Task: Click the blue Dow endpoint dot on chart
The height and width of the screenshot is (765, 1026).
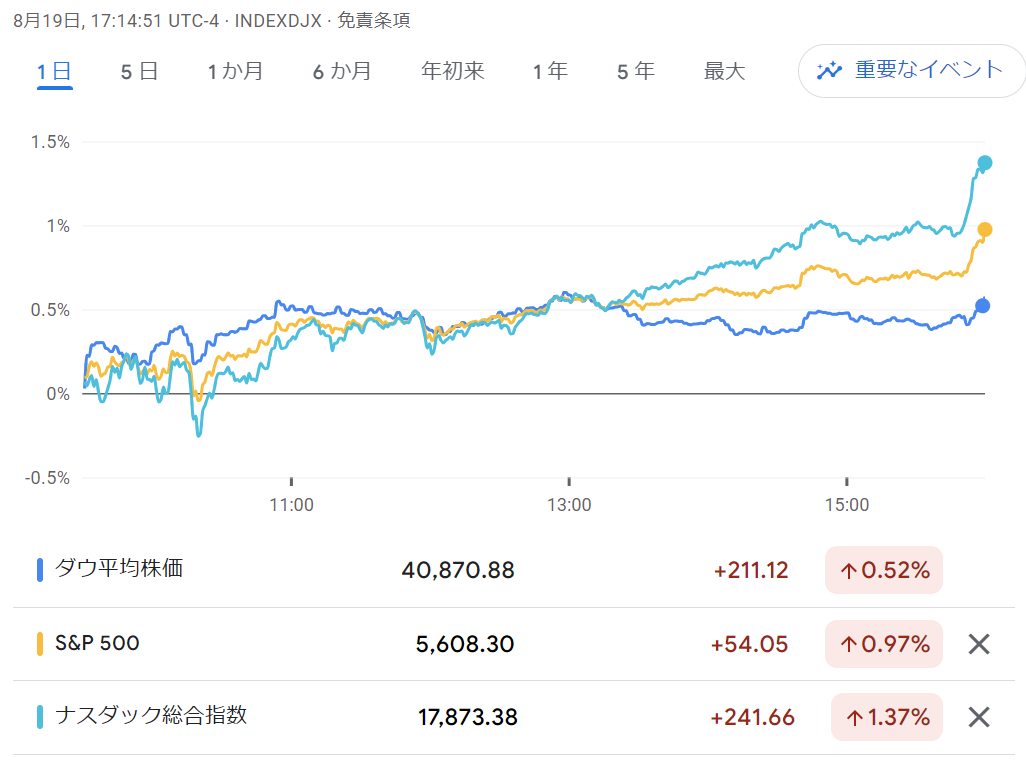Action: (983, 306)
